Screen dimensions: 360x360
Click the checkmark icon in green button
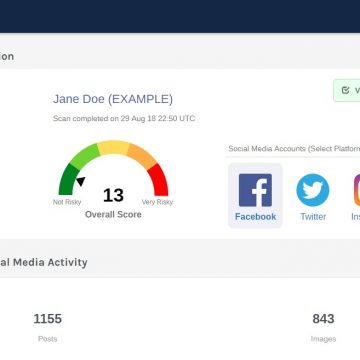[345, 90]
